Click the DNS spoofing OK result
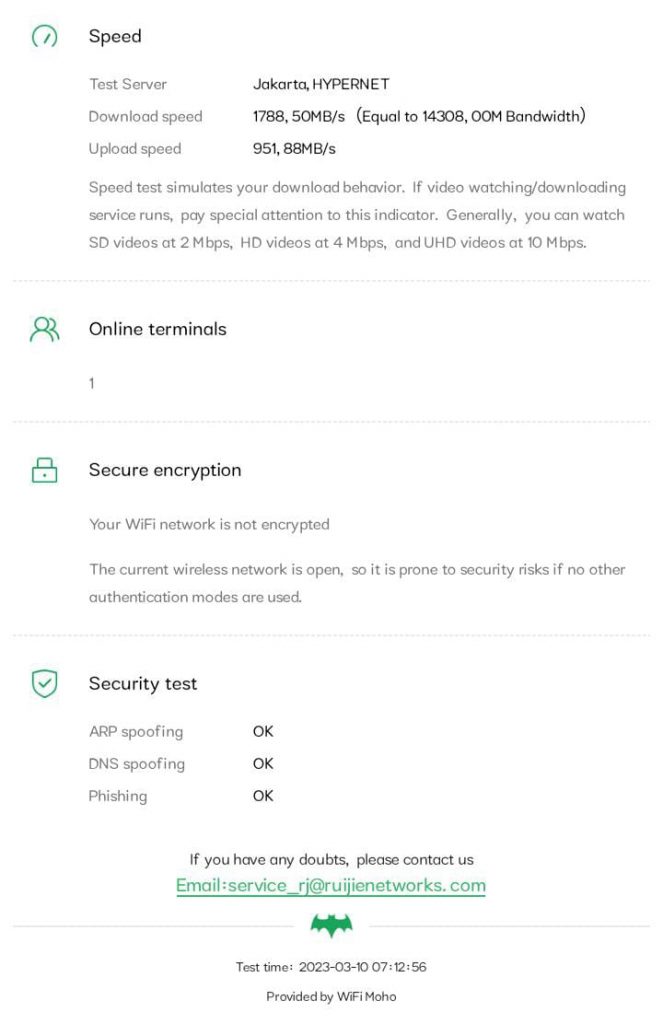Screen dimensions: 663x1024 263,763
